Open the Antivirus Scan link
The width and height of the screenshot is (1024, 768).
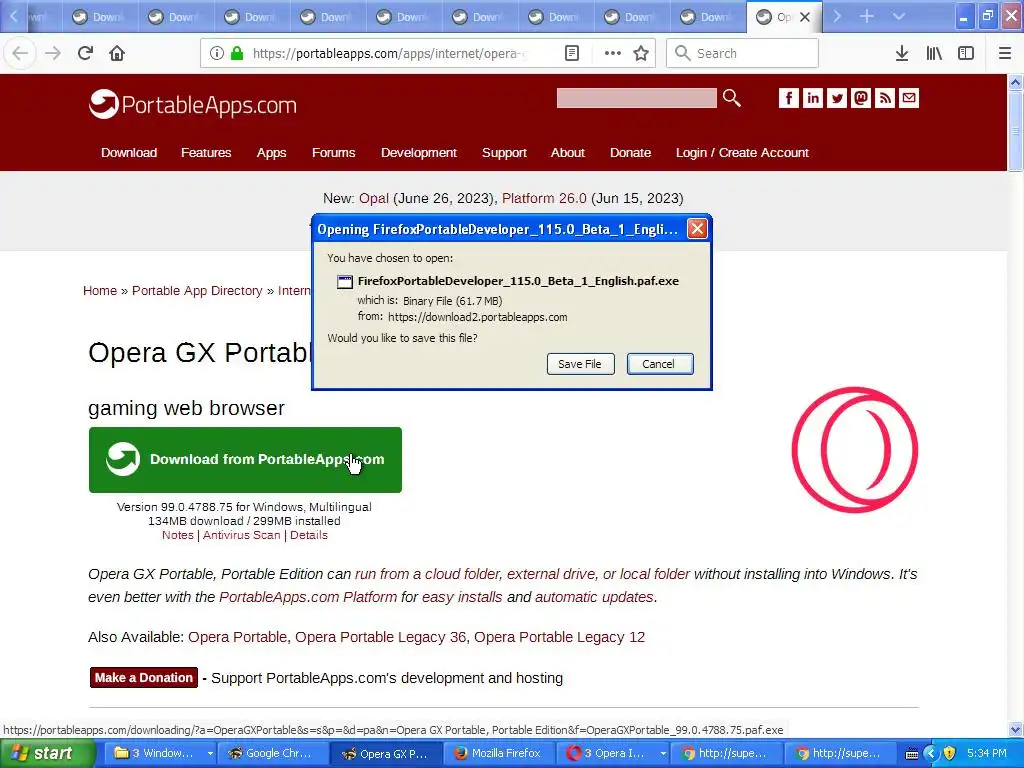[242, 535]
